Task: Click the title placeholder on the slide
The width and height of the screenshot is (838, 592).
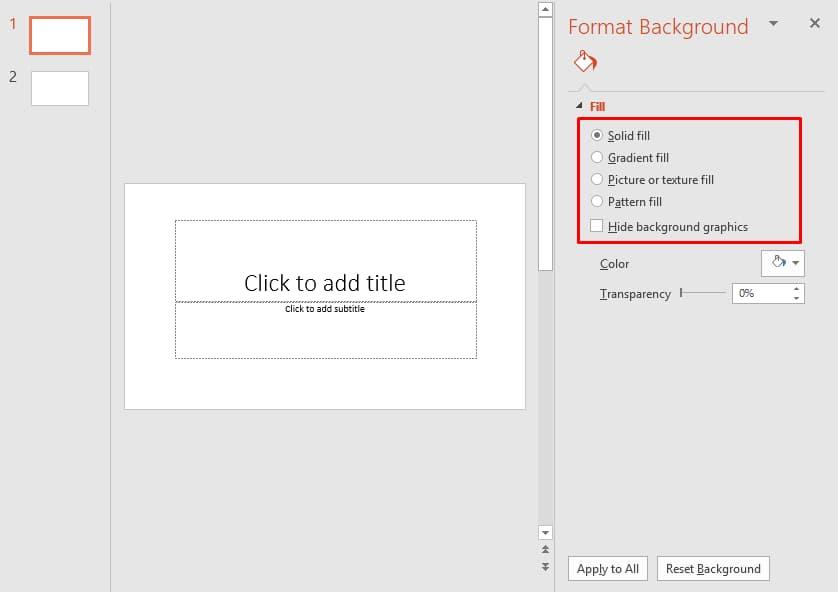Action: click(x=324, y=262)
